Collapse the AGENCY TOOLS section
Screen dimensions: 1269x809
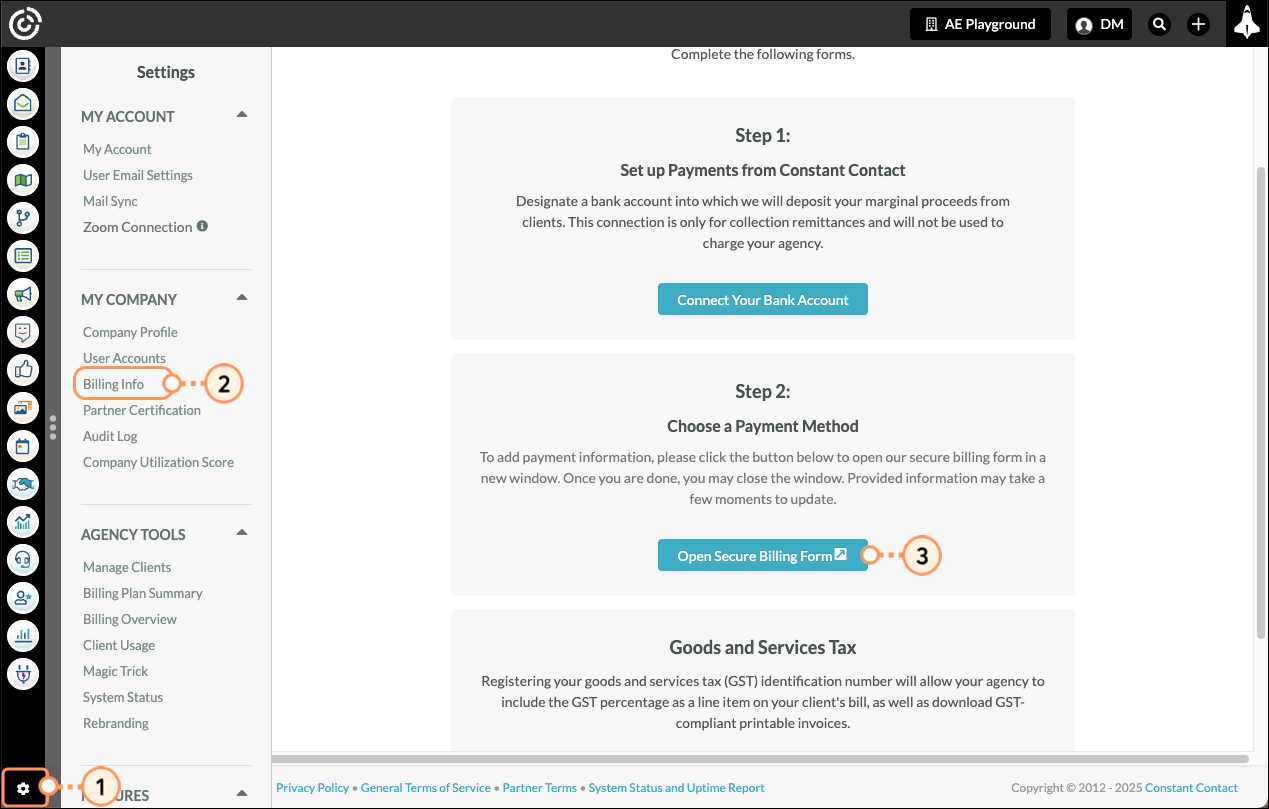(x=242, y=533)
